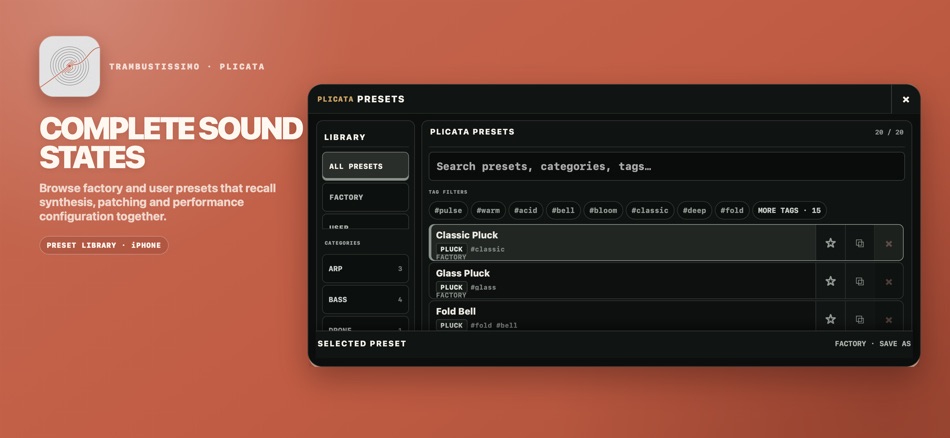Click the 20 / 20 preset count
This screenshot has width=950, height=438.
tap(889, 132)
